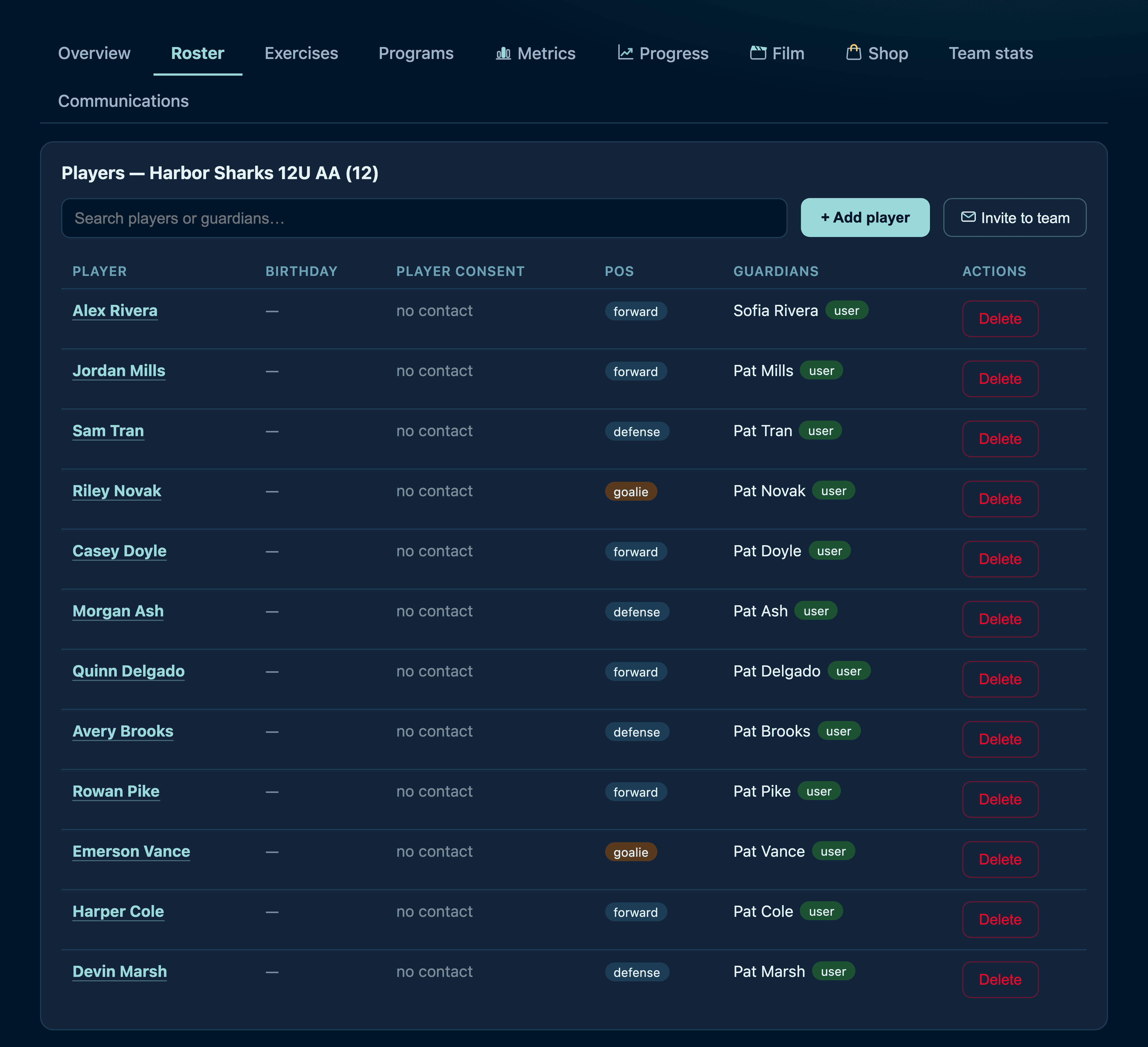Viewport: 1148px width, 1047px height.
Task: Delete Alex Rivera from roster
Action: point(1000,318)
